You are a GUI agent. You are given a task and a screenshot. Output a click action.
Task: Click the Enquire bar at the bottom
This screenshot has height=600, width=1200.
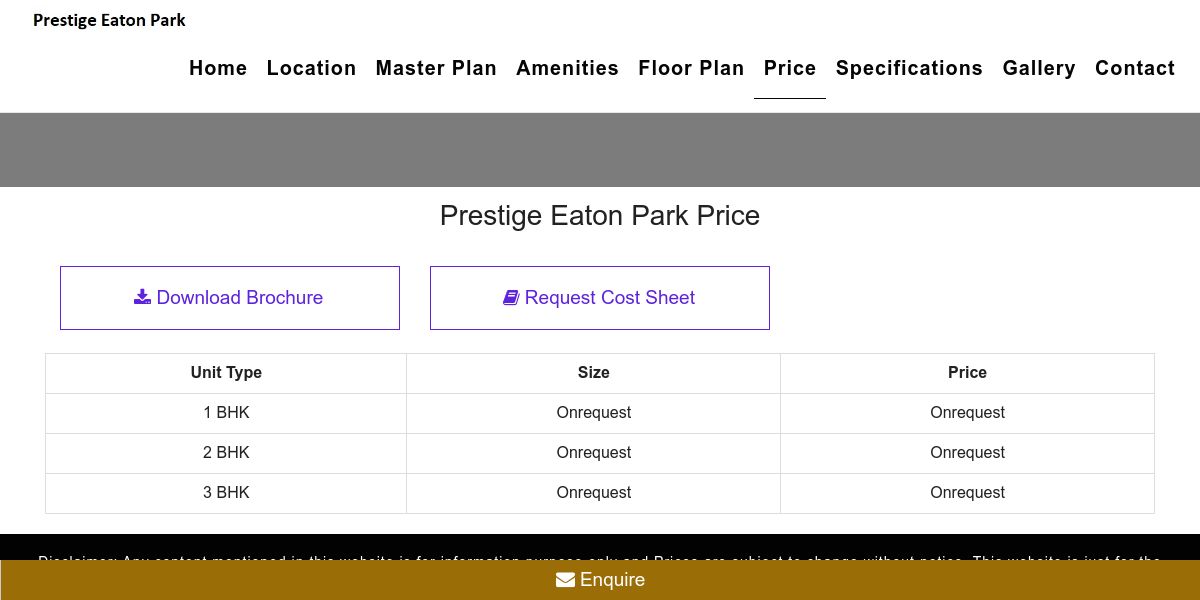pyautogui.click(x=600, y=580)
